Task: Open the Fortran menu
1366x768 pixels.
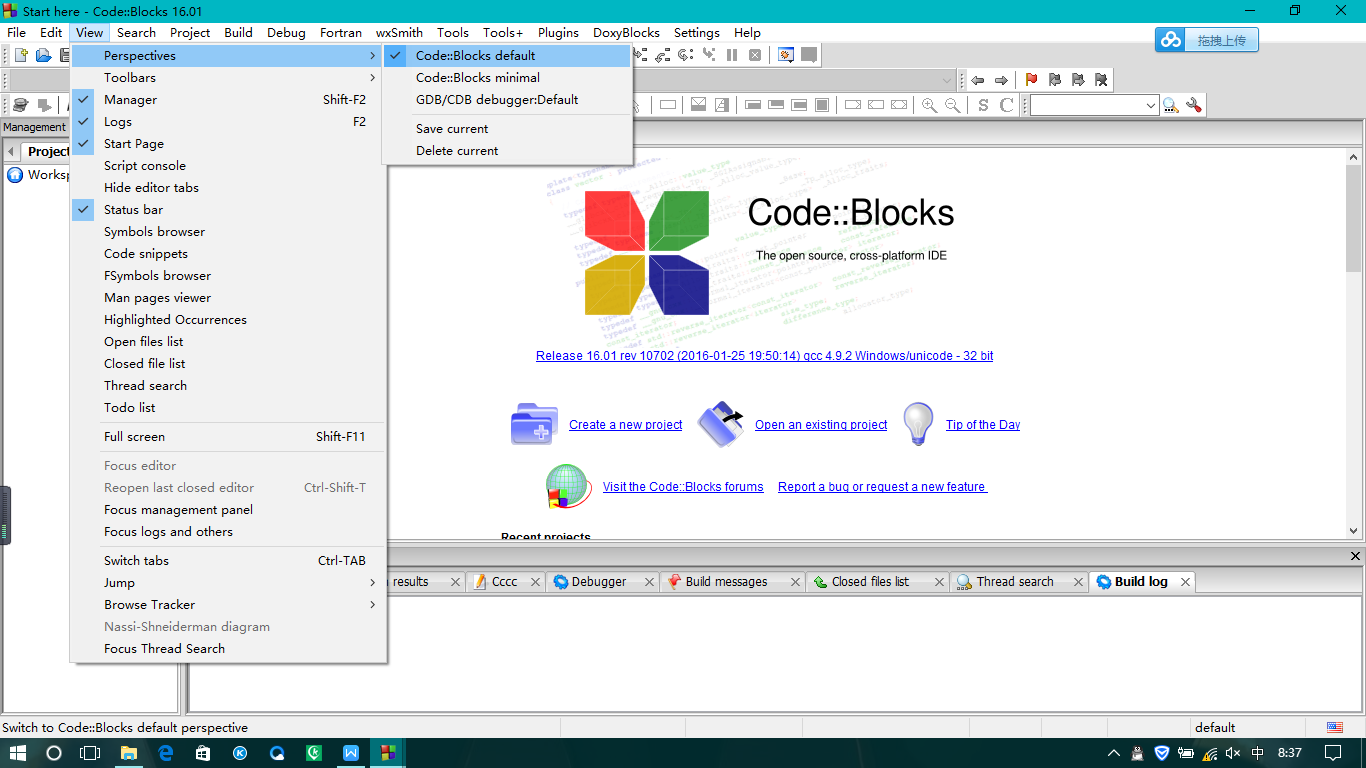Action: coord(340,32)
